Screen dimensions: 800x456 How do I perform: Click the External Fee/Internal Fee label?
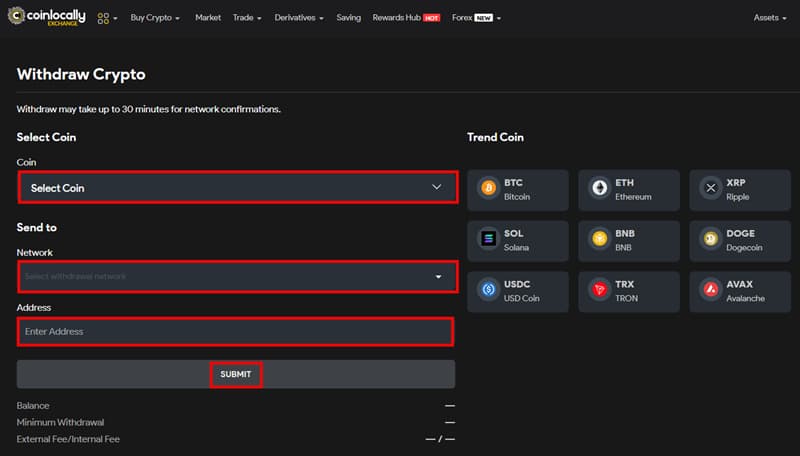point(68,439)
